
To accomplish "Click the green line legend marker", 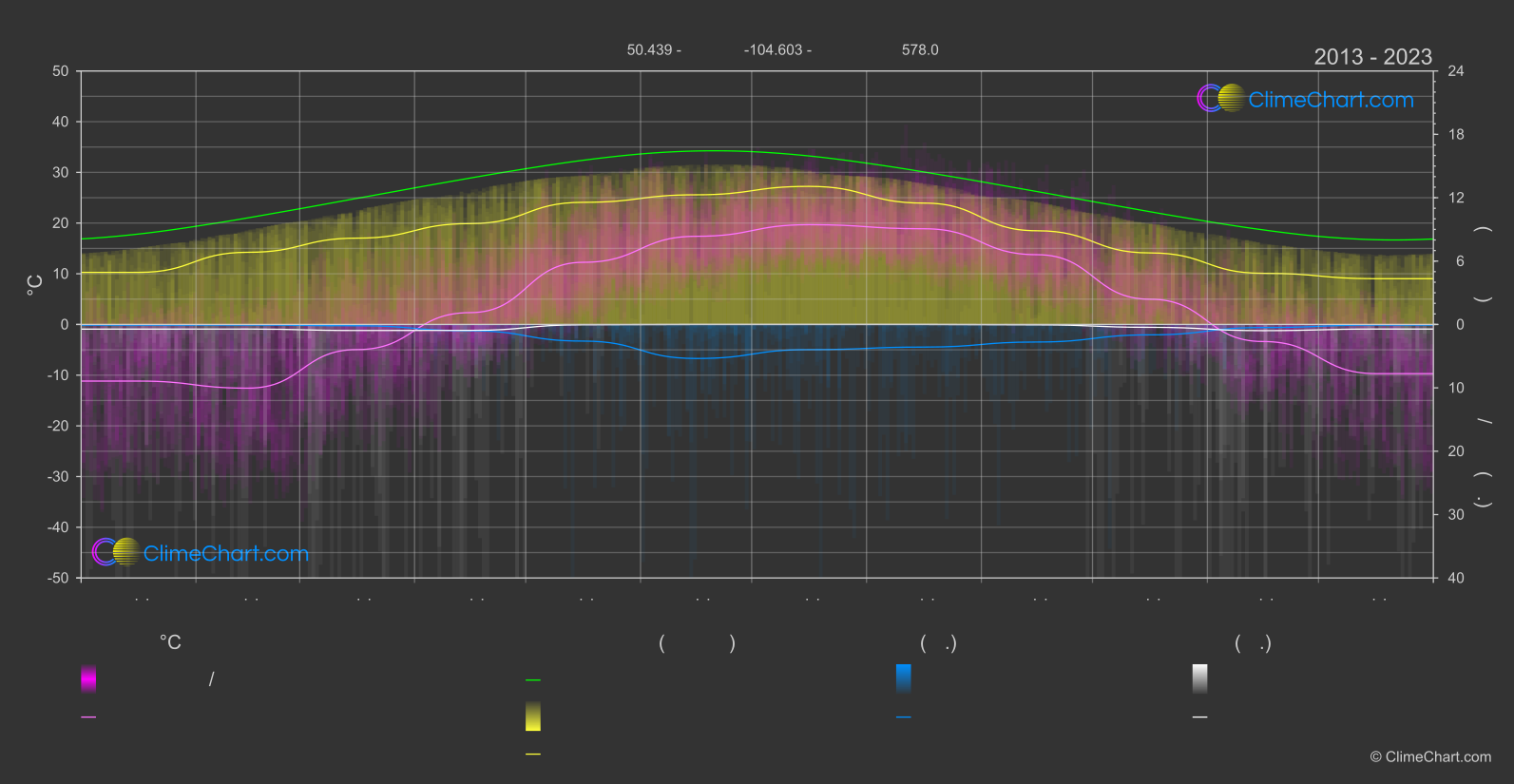I will [533, 680].
